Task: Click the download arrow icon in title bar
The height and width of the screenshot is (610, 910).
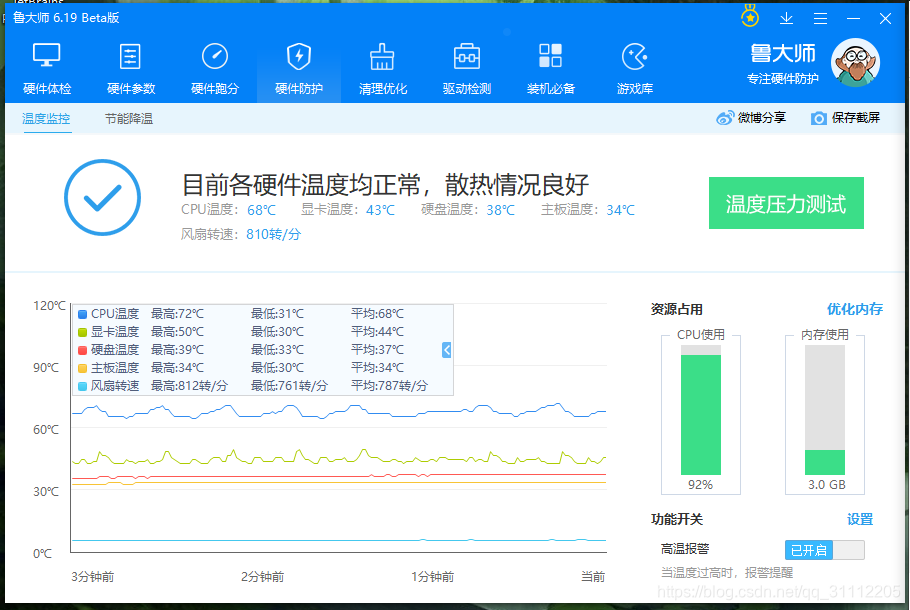Action: [786, 18]
